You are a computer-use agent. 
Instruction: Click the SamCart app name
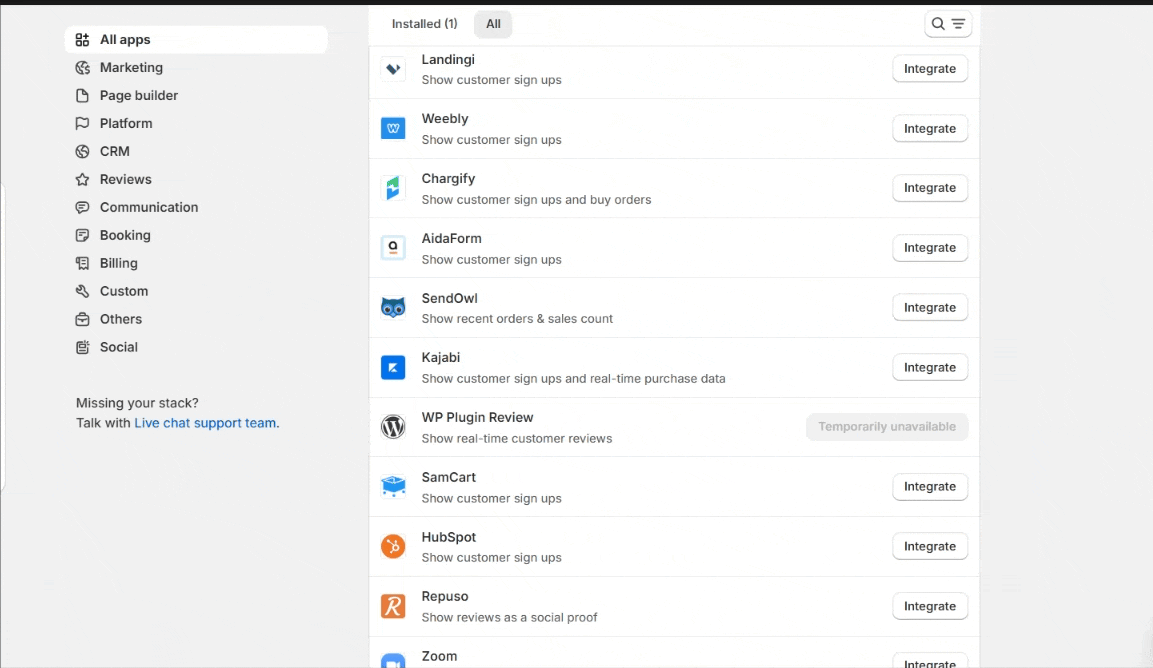tap(449, 477)
